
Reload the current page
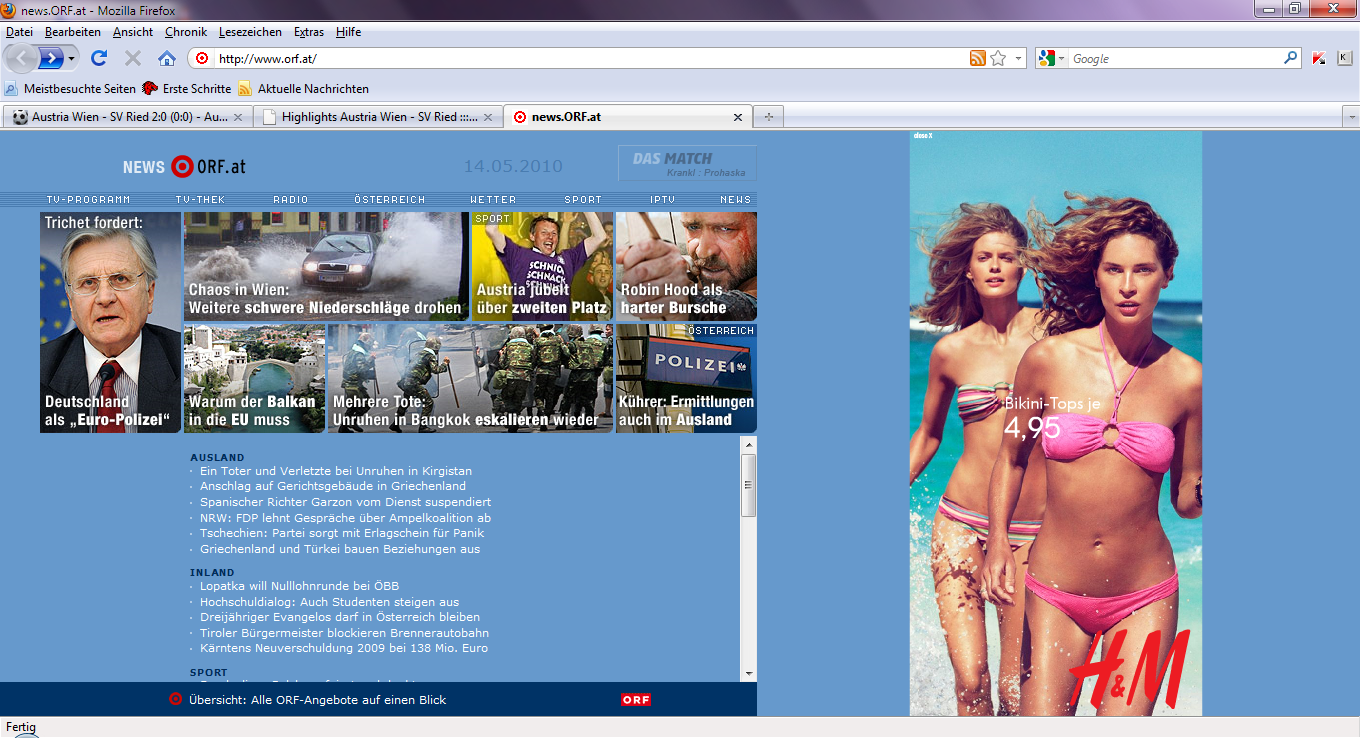pos(99,58)
